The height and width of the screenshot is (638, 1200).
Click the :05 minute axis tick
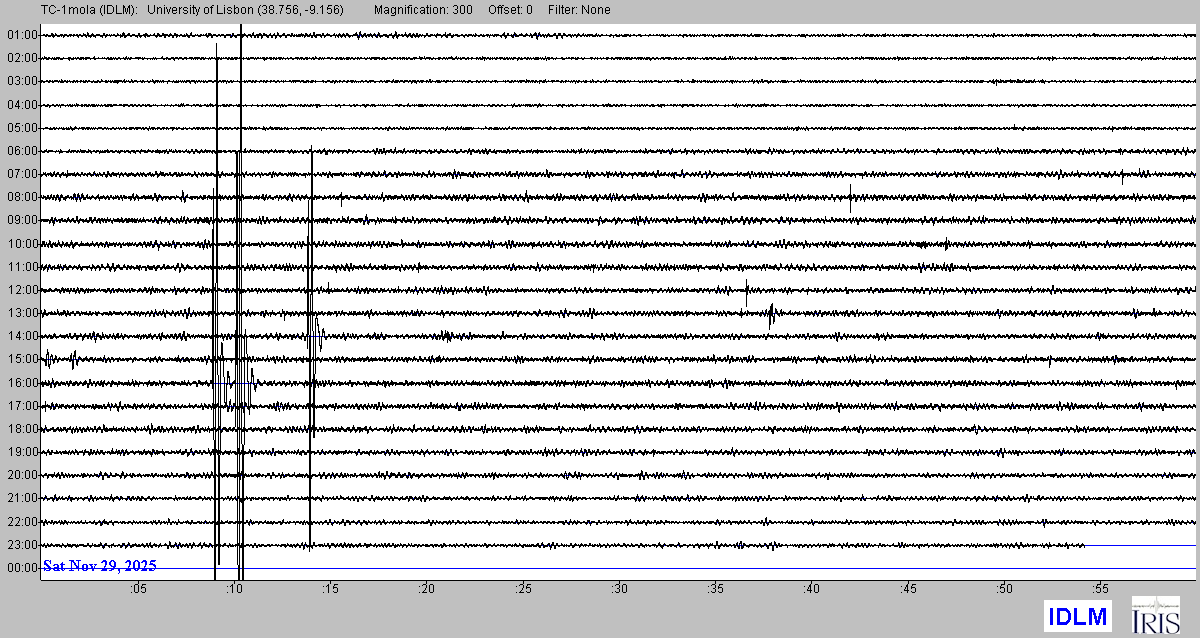click(138, 589)
